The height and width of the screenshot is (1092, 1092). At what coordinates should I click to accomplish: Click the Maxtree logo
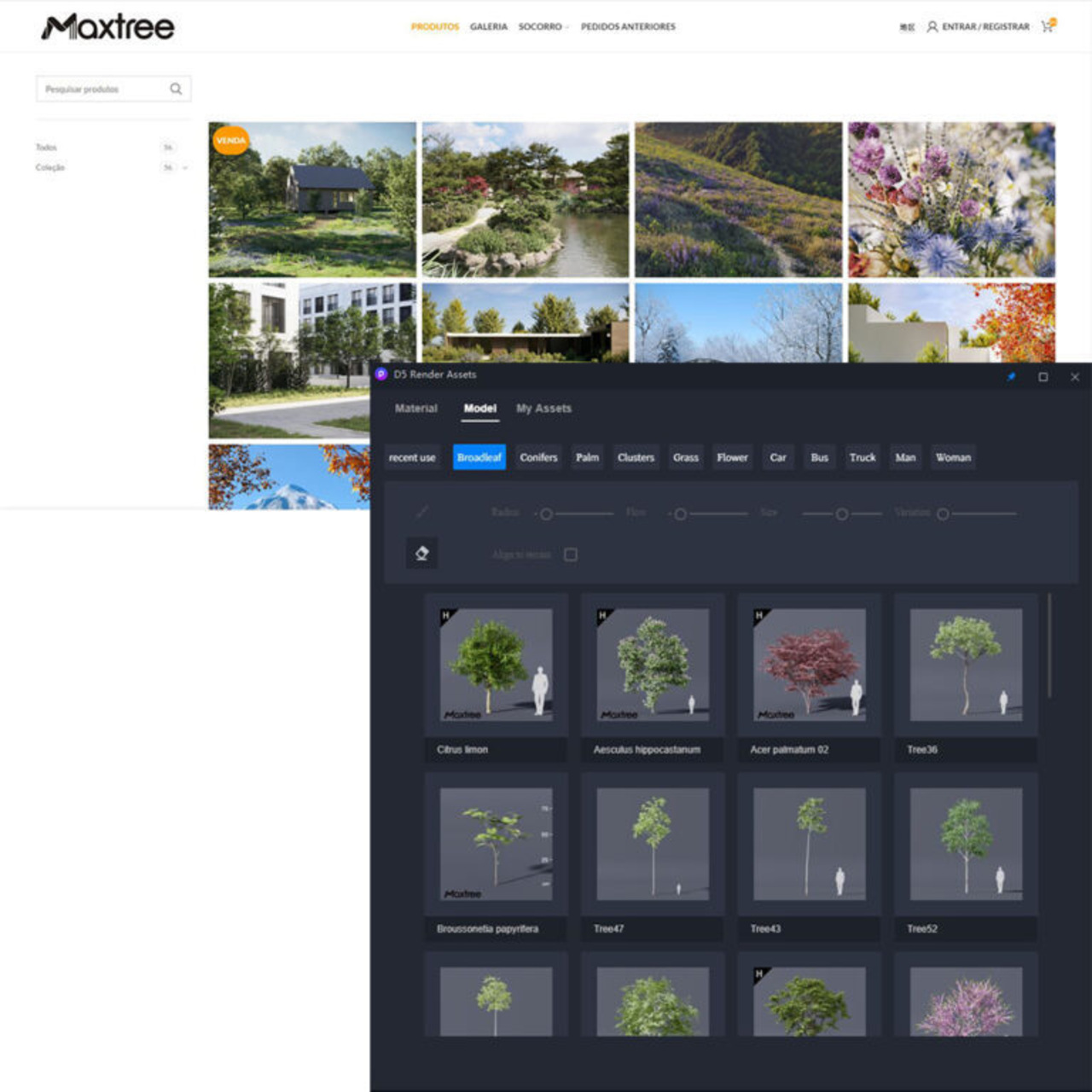click(x=107, y=27)
